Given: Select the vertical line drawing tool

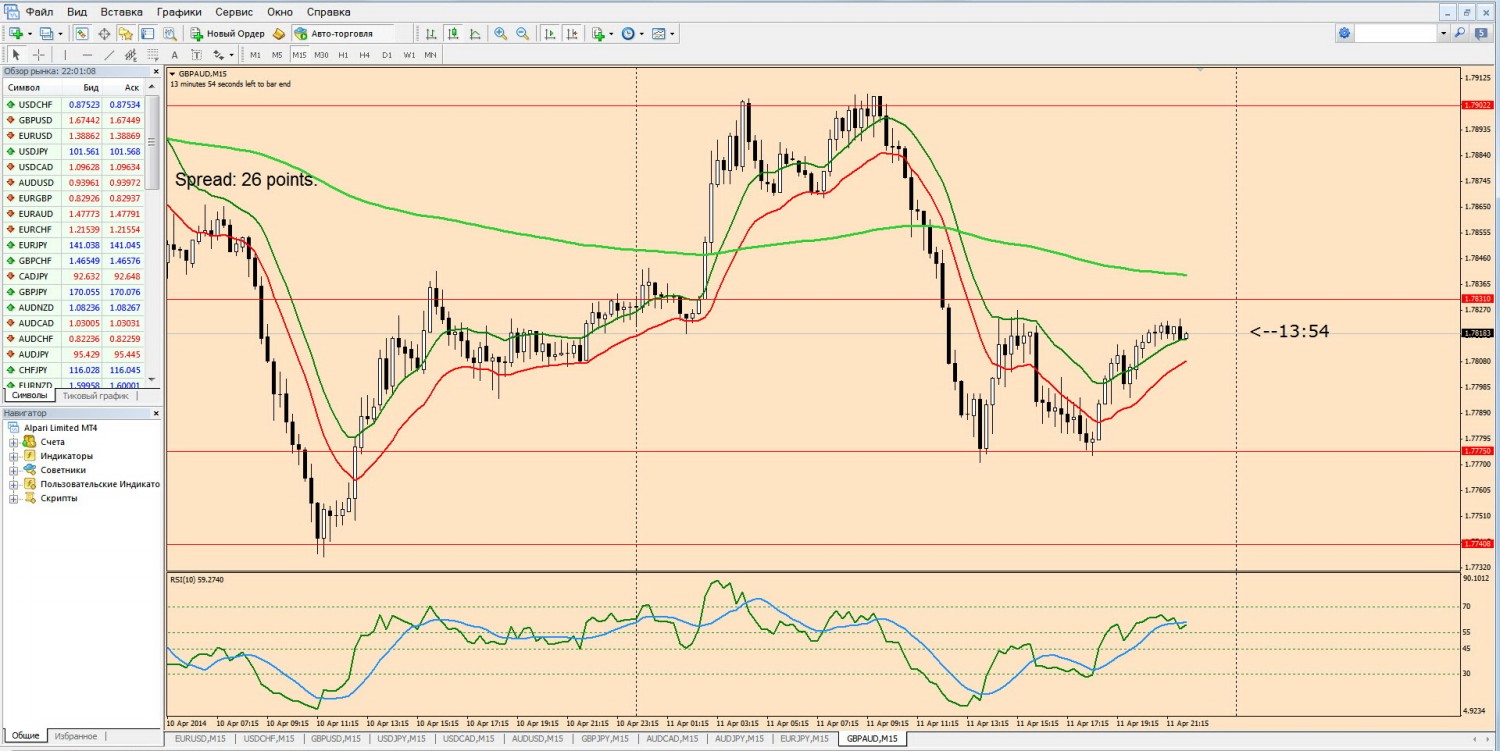Looking at the screenshot, I should 65,55.
